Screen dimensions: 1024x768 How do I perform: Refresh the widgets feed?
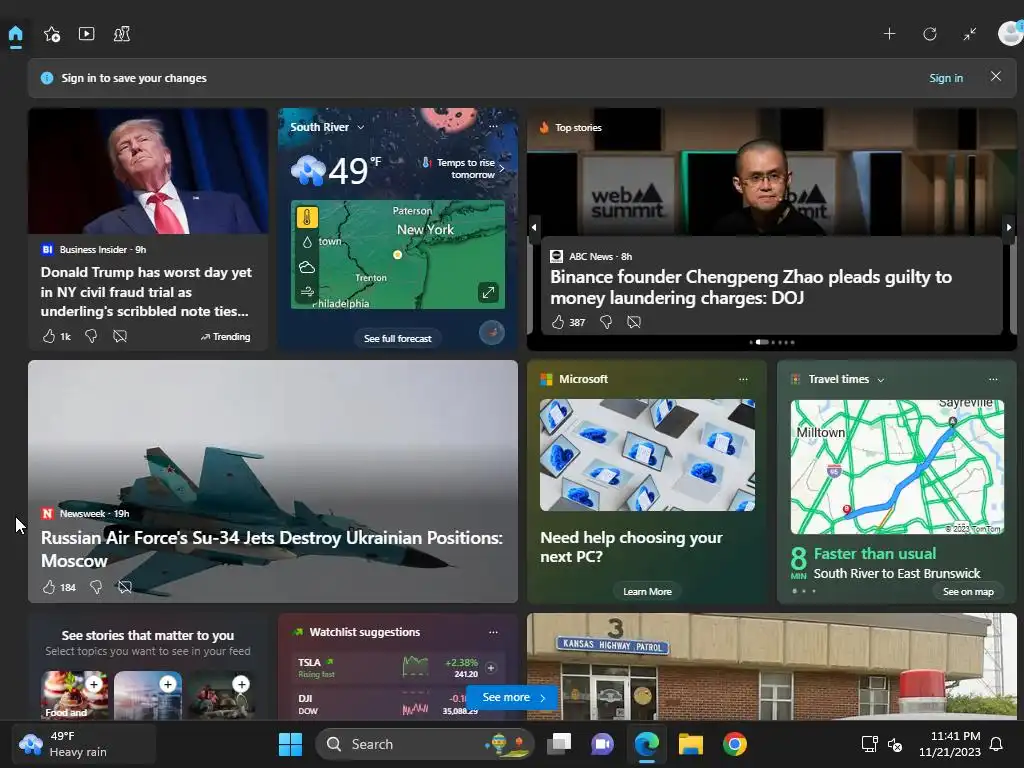pyautogui.click(x=929, y=34)
